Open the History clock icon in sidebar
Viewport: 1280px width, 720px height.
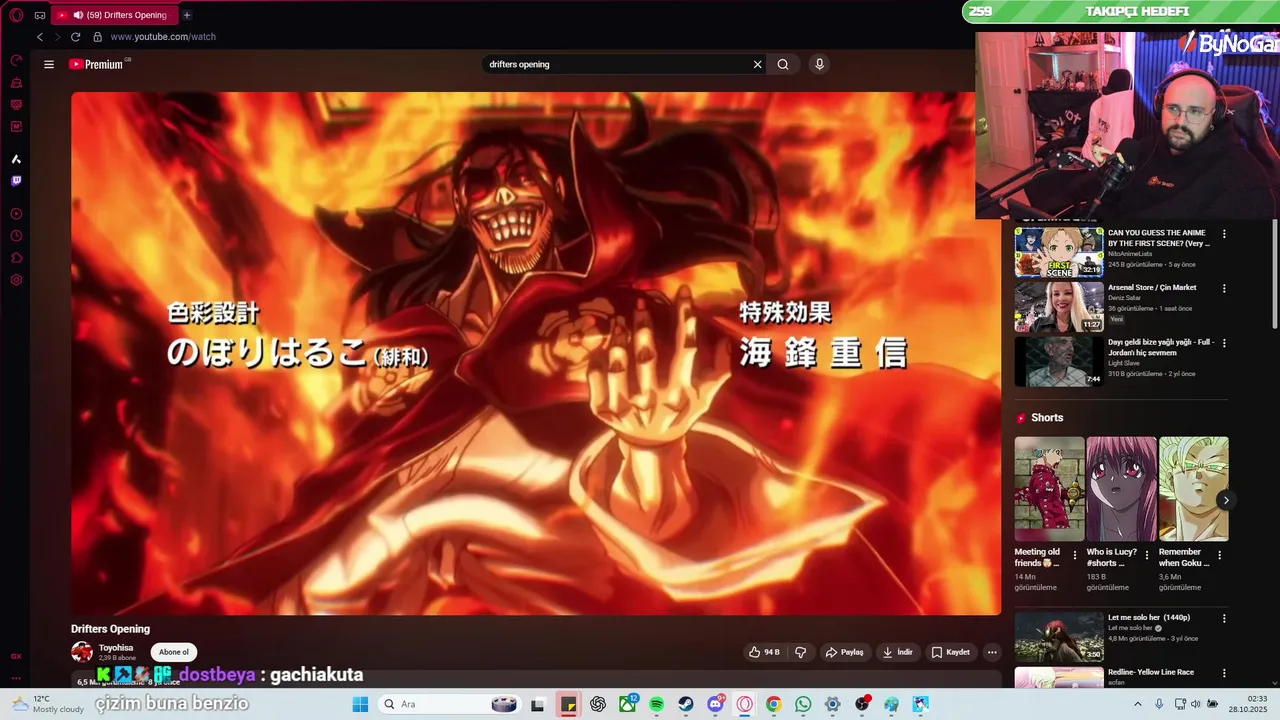[16, 236]
